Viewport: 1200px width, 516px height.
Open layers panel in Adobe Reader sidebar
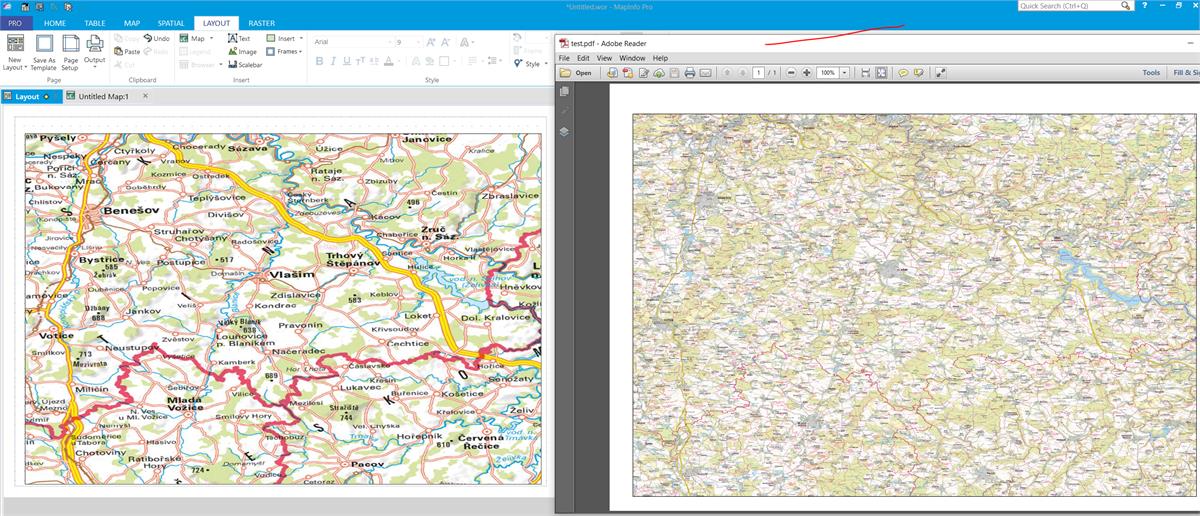pyautogui.click(x=565, y=131)
